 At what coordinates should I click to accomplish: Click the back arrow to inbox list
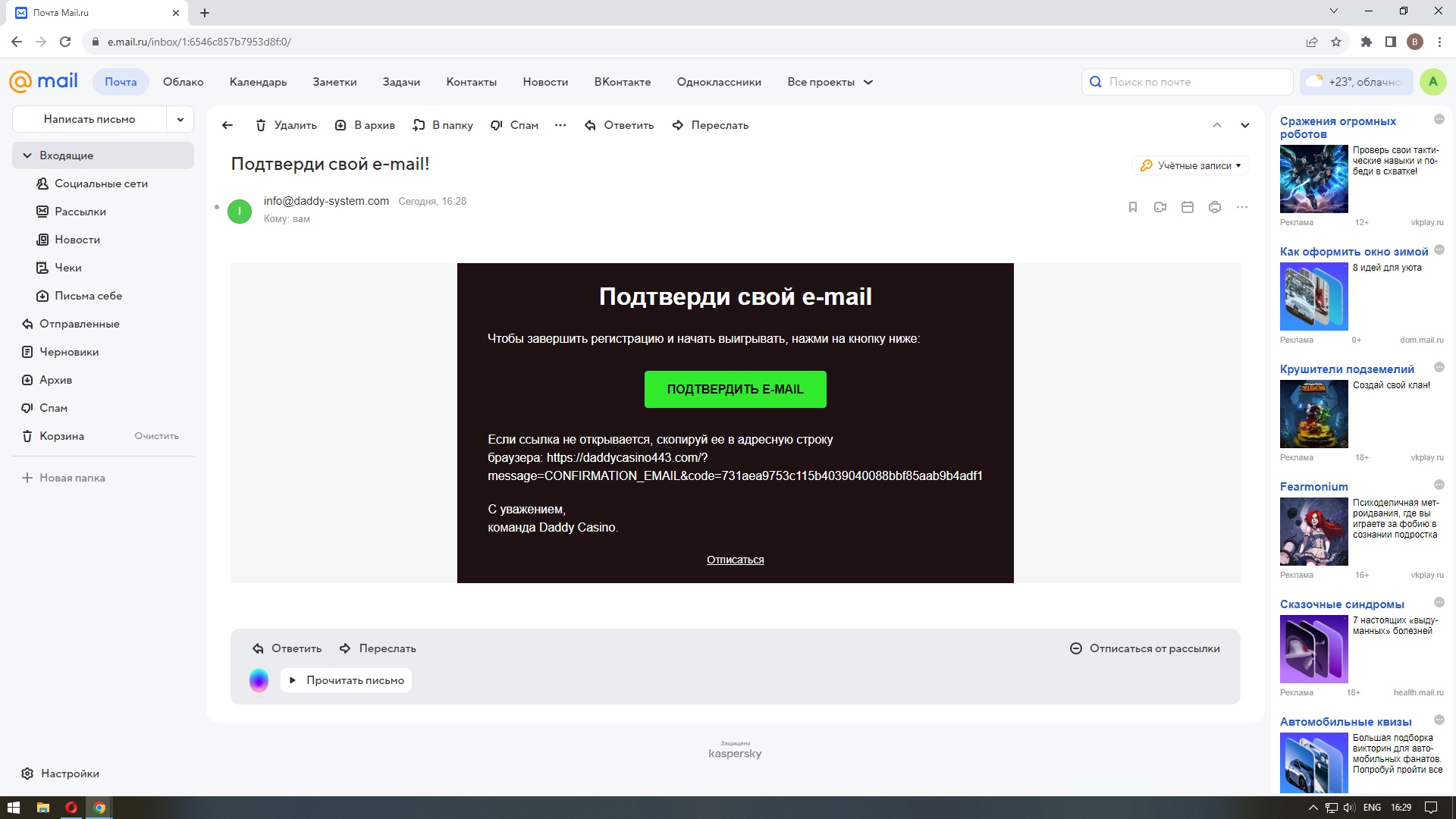[x=227, y=125]
